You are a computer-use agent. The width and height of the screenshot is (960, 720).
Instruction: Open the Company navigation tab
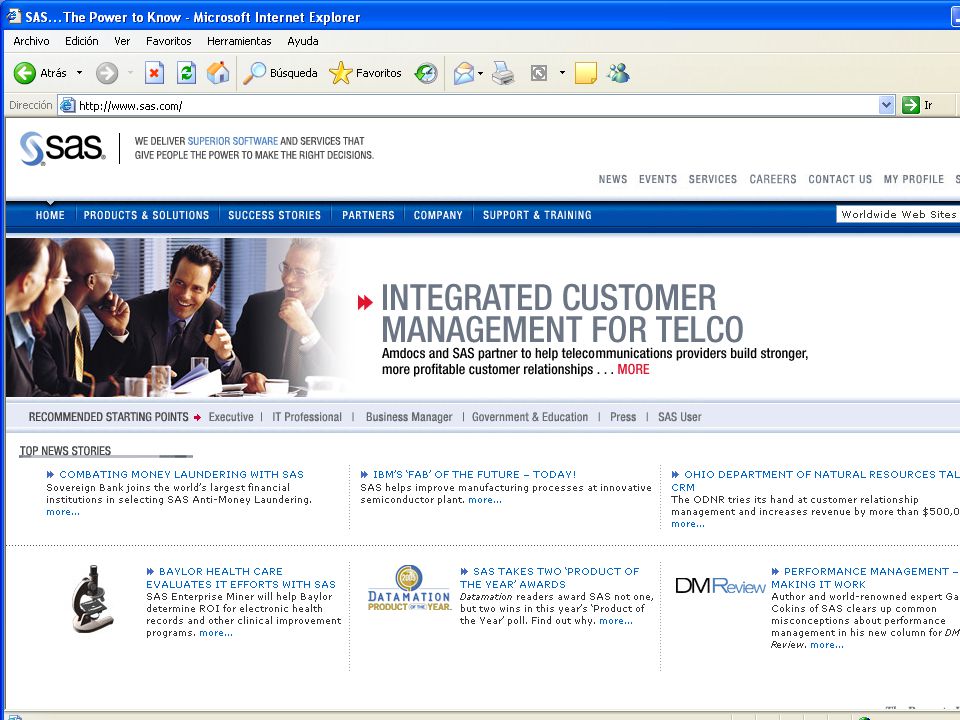coord(438,215)
